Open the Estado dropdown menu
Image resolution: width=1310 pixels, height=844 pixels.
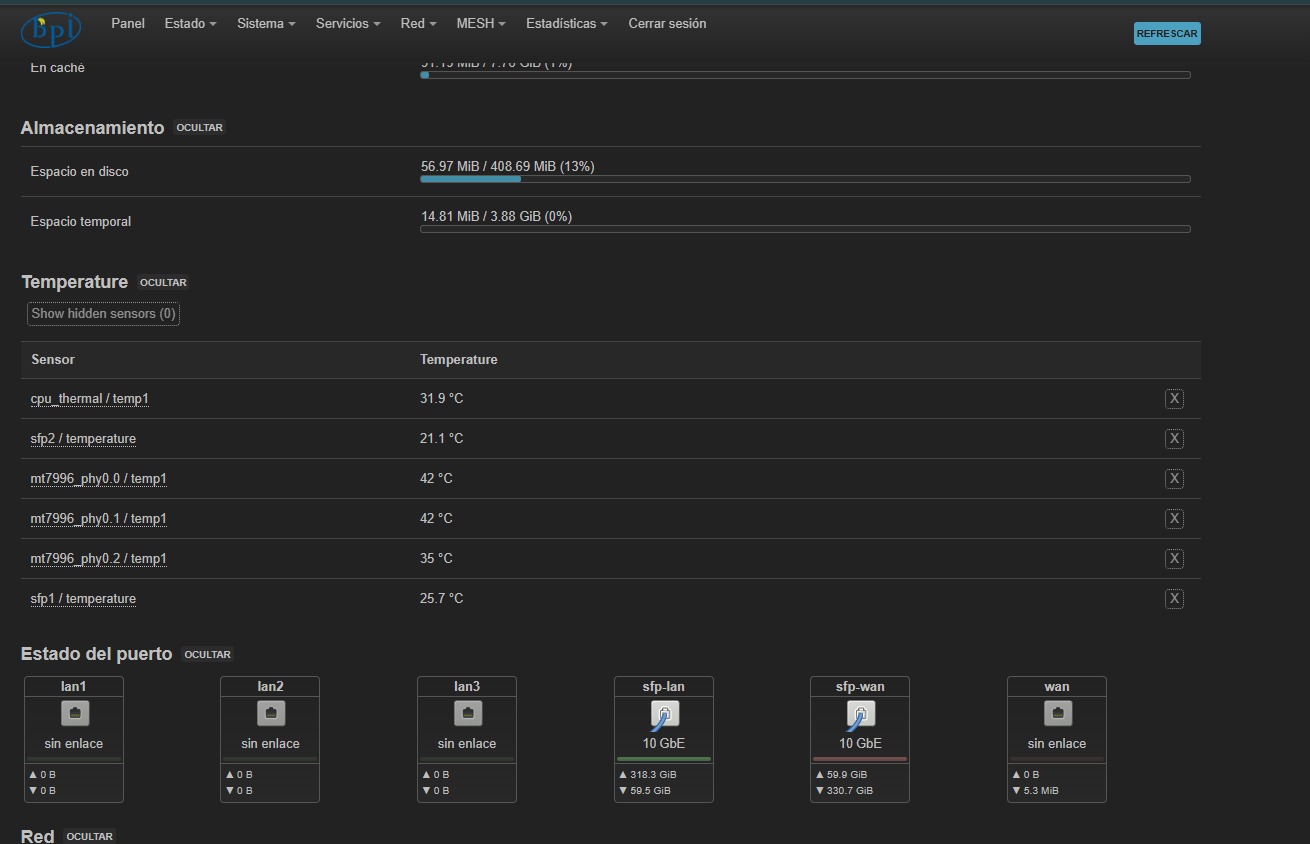click(190, 24)
